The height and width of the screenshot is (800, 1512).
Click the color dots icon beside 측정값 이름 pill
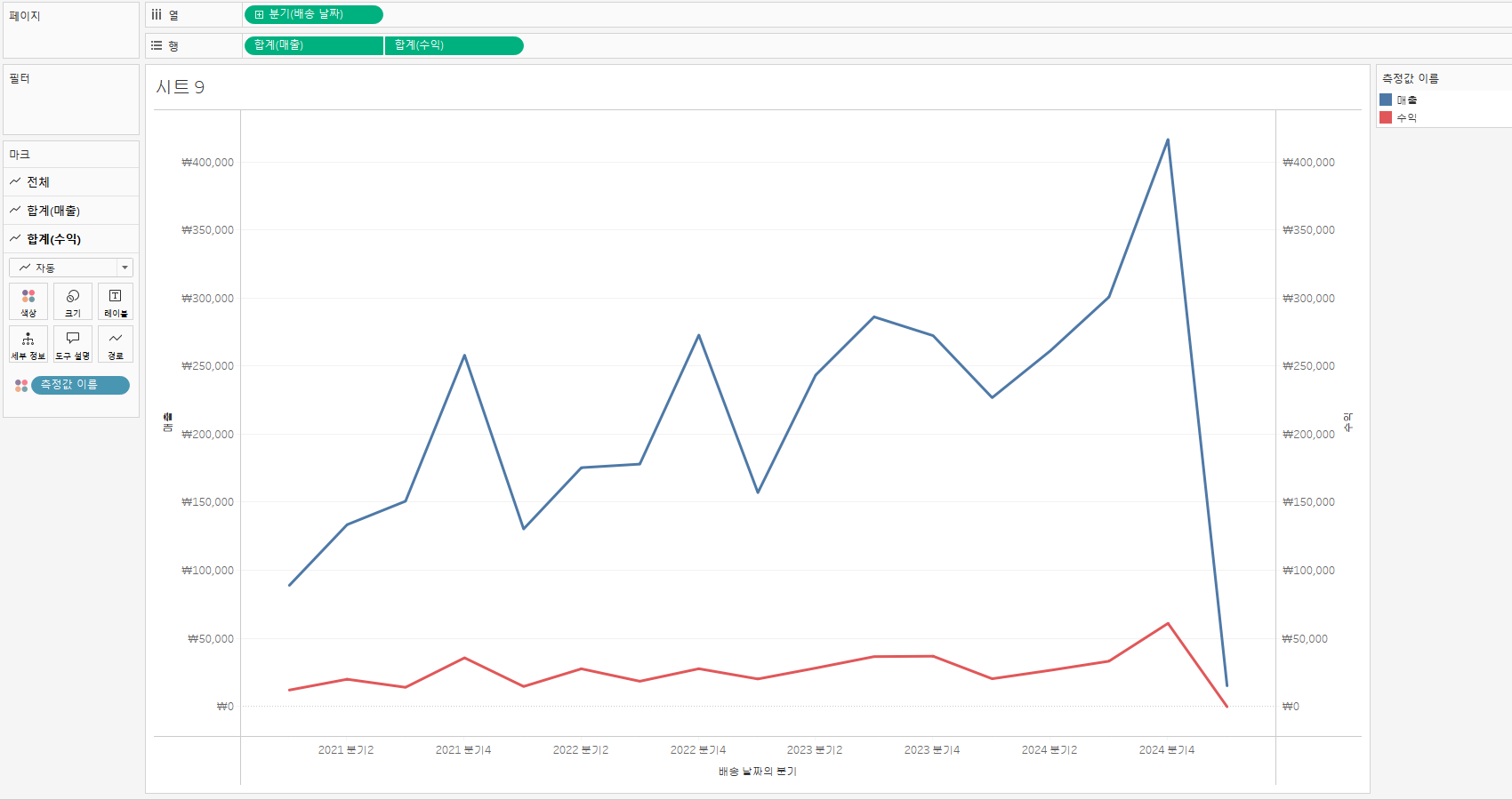[x=21, y=385]
